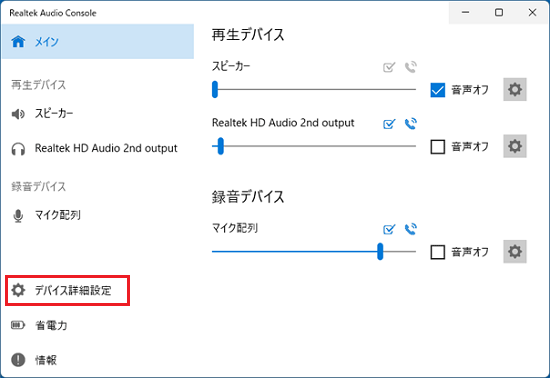This screenshot has height=378, width=550.
Task: Click the microphone icon in the sidebar
Action: [x=18, y=216]
